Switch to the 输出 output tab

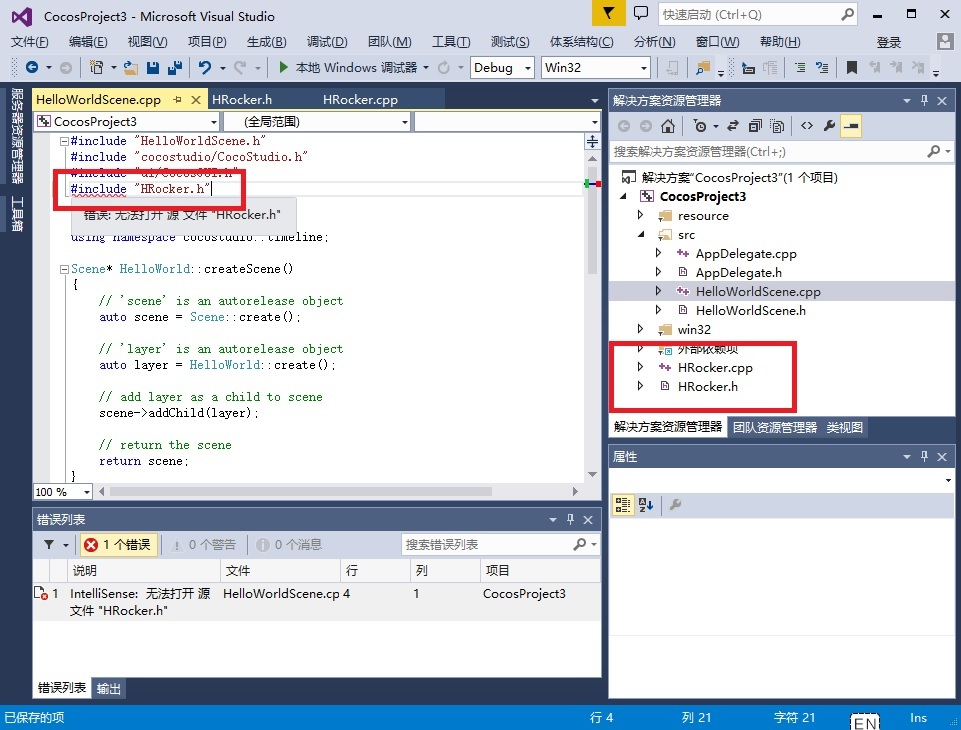point(108,688)
